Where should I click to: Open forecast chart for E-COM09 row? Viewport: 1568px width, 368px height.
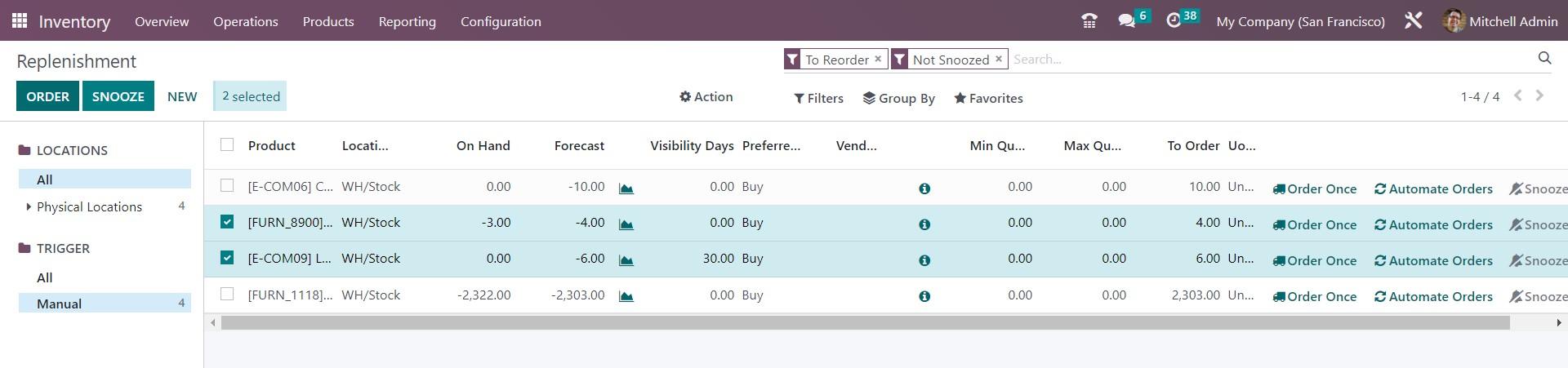(x=626, y=260)
